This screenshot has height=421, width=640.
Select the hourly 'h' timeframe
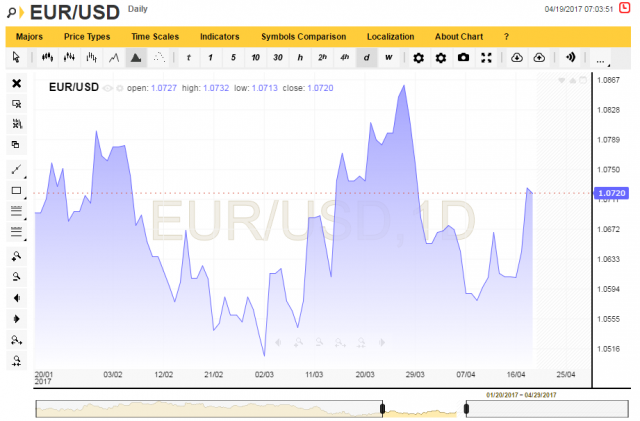300,58
